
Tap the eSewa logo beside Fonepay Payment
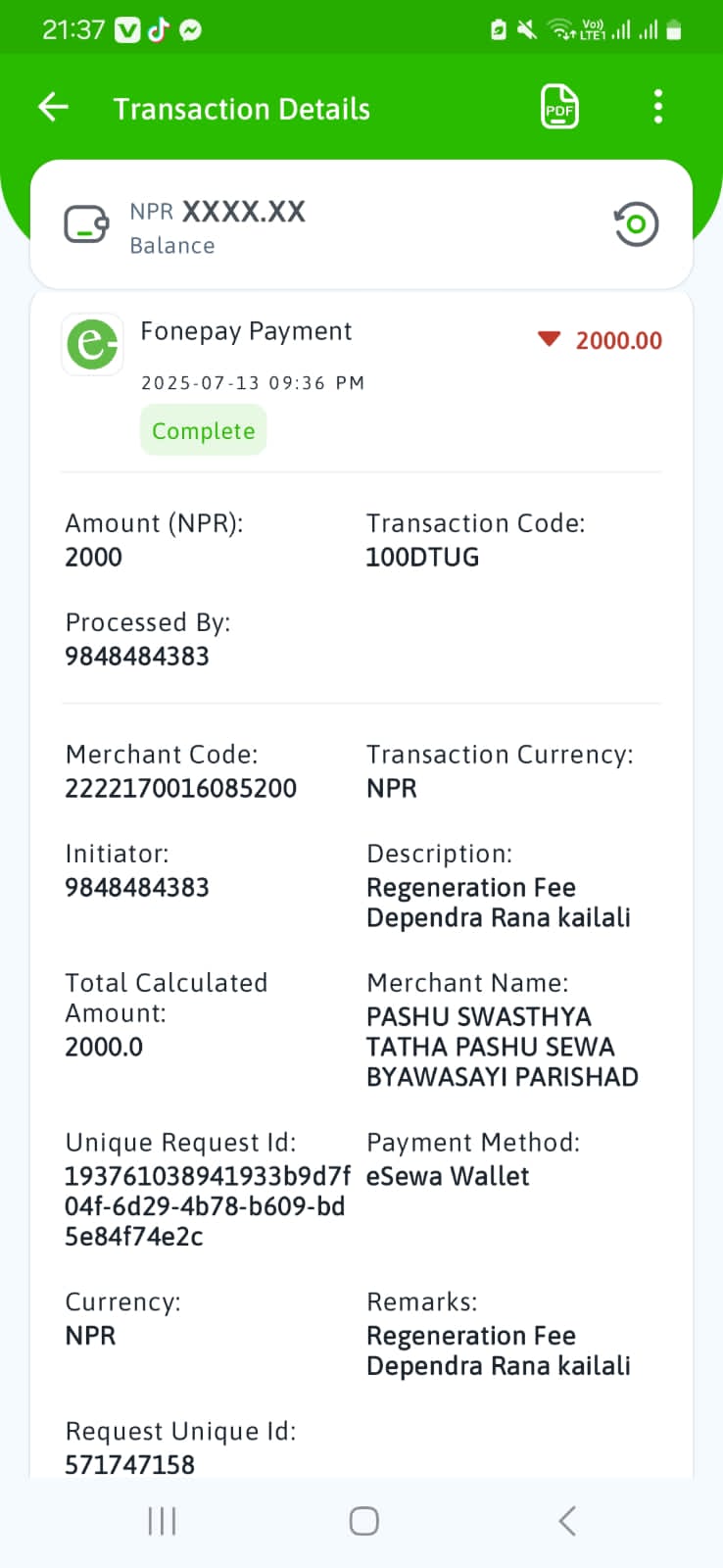[92, 344]
